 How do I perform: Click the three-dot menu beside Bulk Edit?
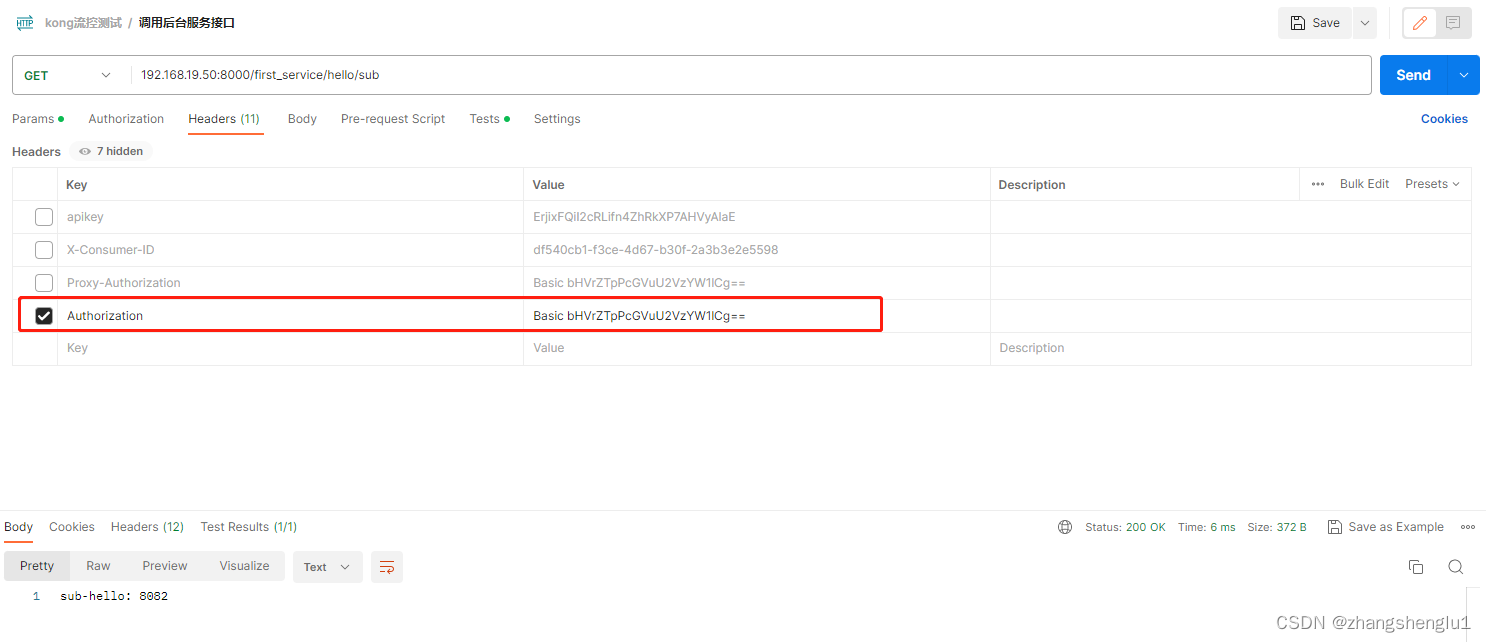pyautogui.click(x=1317, y=184)
